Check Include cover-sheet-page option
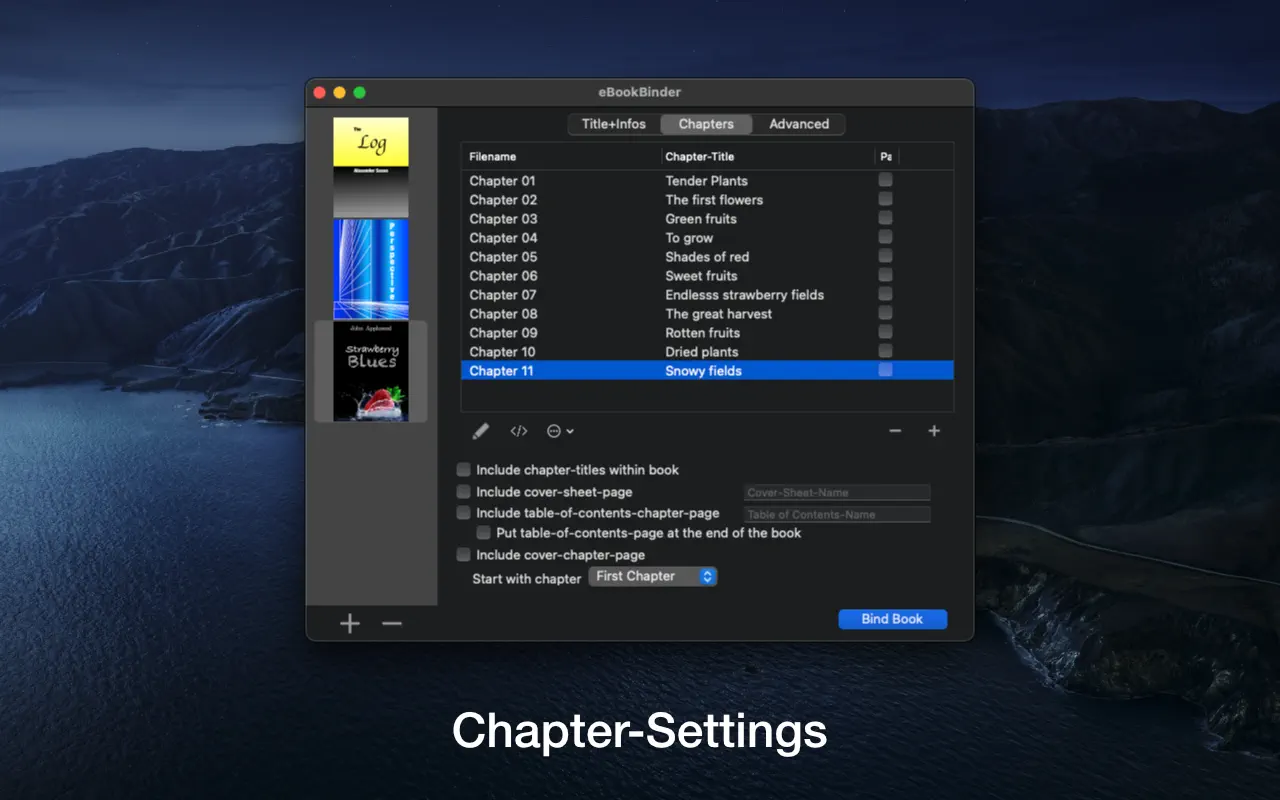The image size is (1280, 800). click(464, 492)
